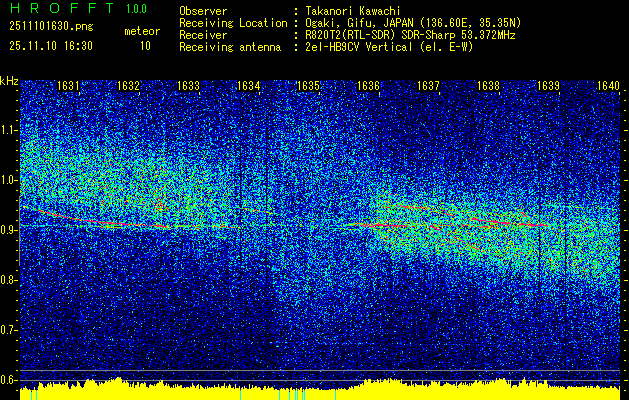This screenshot has height=400, width=629.
Task: Click the HROFFT 1.0.0 title text
Action: (x=78, y=8)
